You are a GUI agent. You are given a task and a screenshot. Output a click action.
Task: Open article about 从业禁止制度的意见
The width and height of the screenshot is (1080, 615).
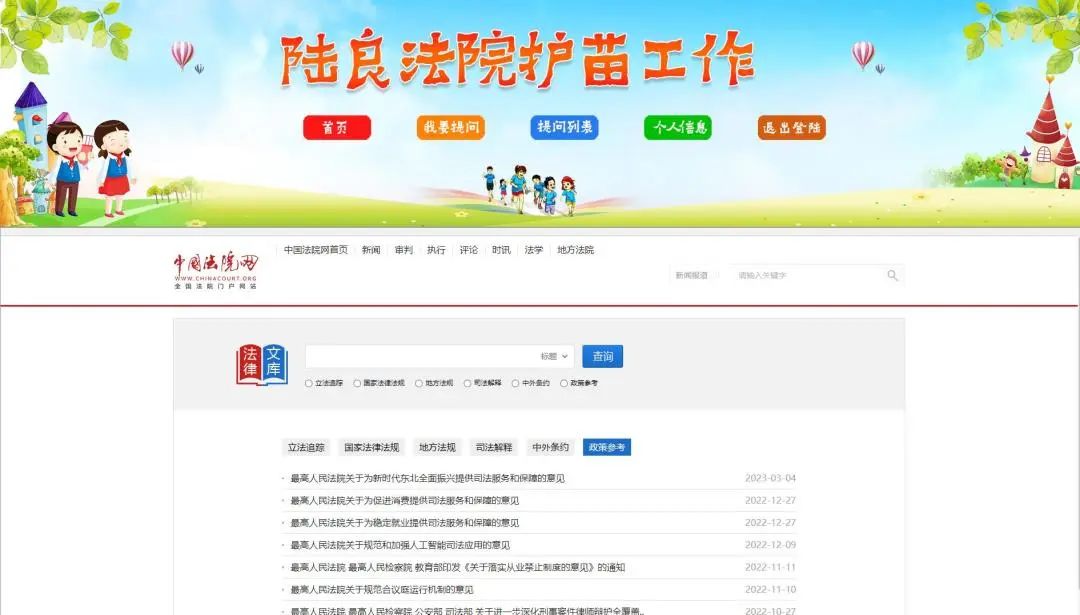457,567
